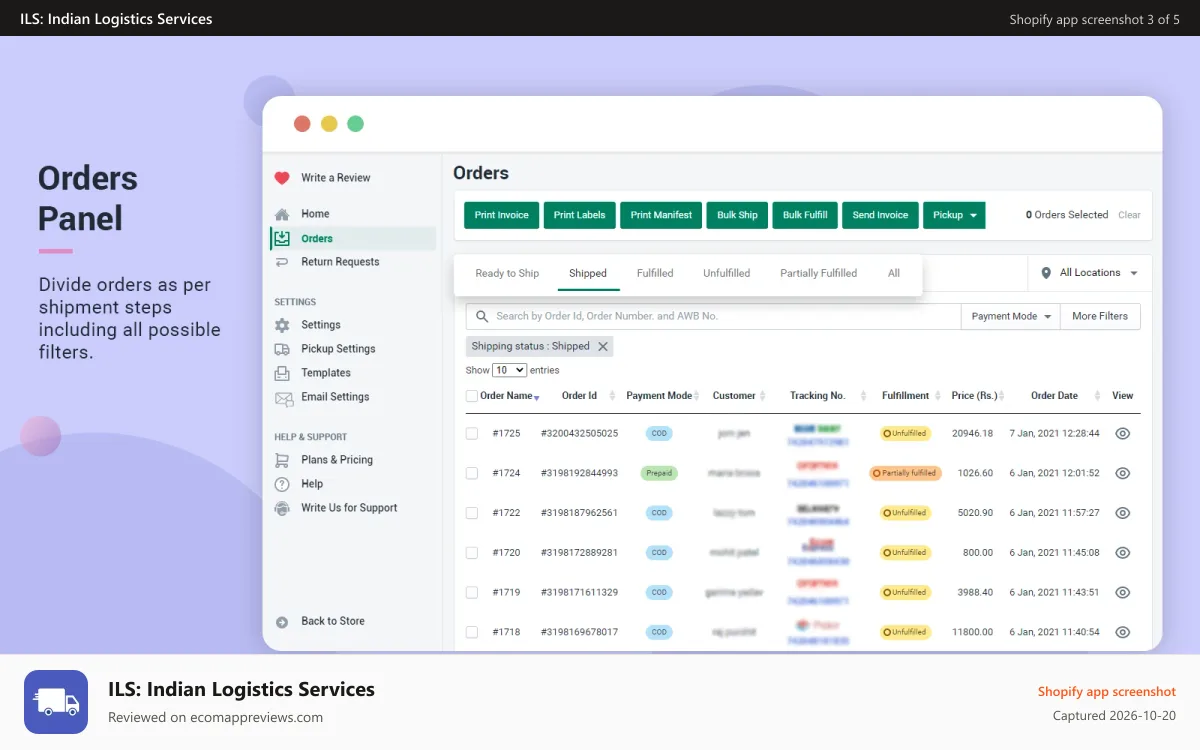Viewport: 1200px width, 750px height.
Task: Select the checkbox for order #1719
Action: (x=472, y=592)
